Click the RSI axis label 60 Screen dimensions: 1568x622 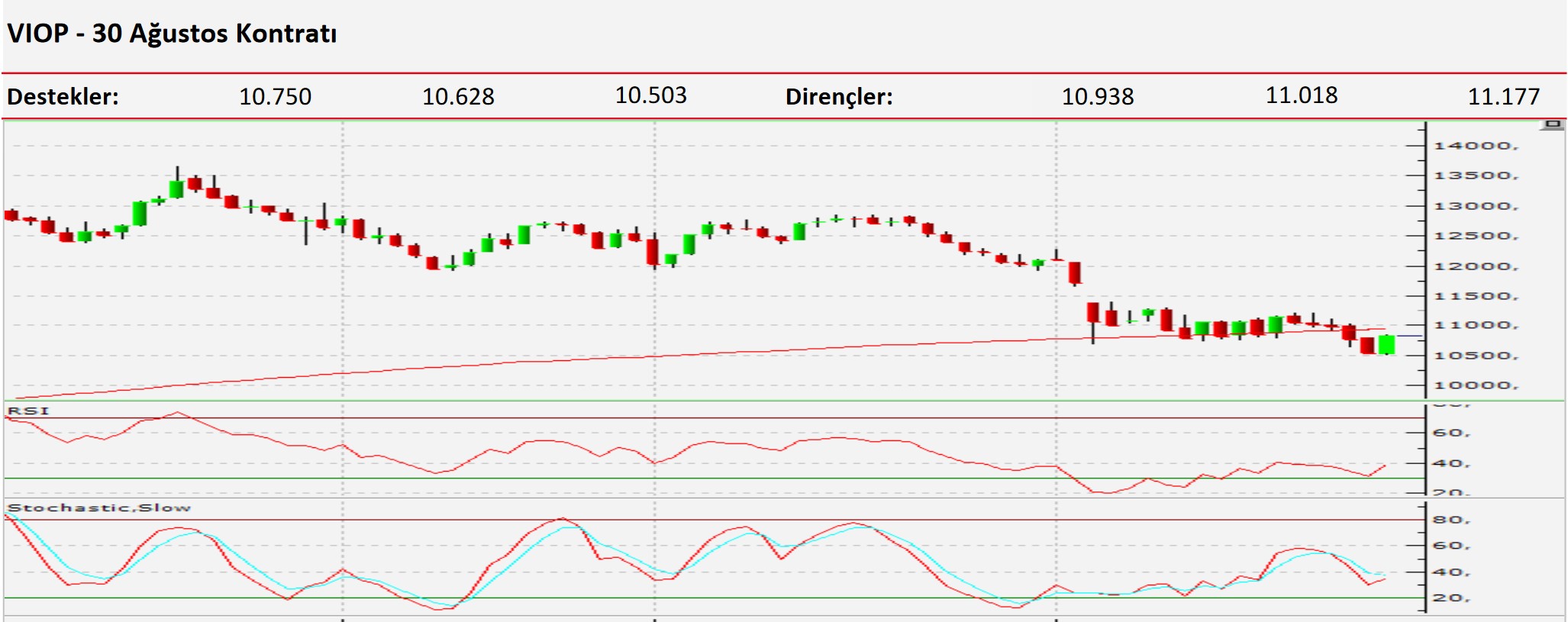[1451, 433]
